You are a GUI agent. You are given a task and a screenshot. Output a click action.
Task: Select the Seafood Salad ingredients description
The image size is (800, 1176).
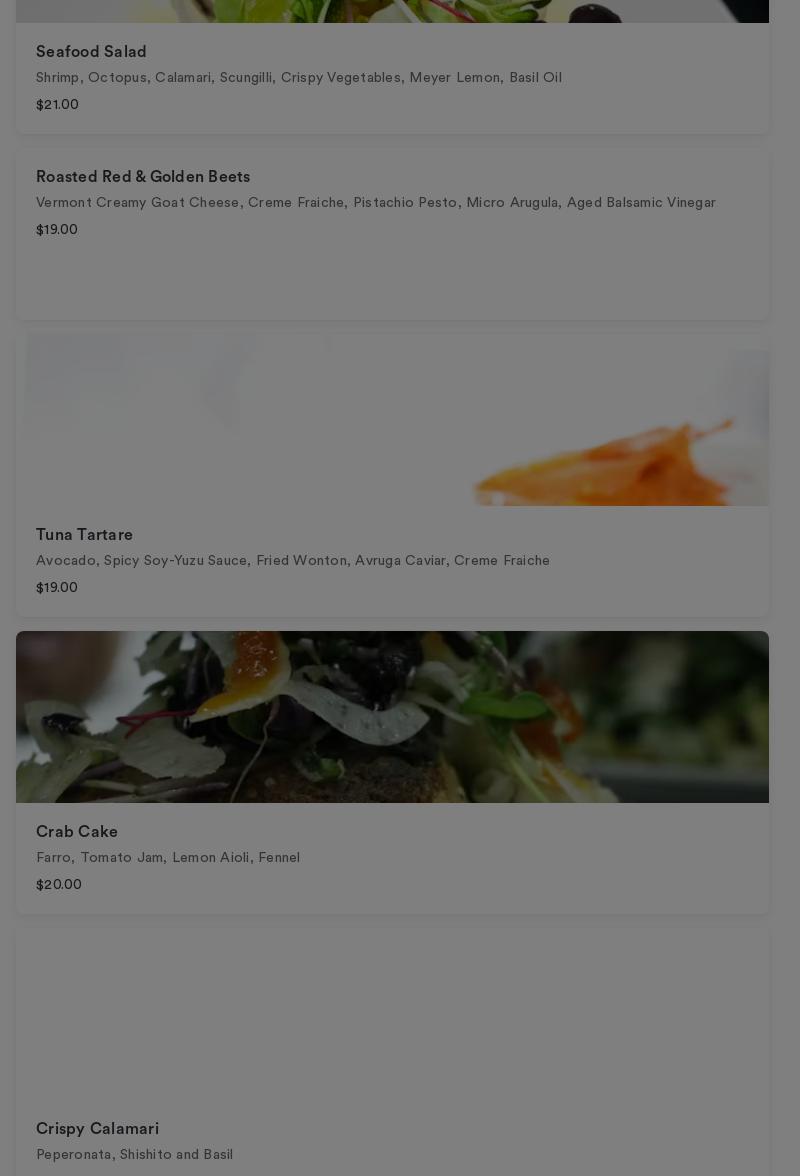pos(298,77)
